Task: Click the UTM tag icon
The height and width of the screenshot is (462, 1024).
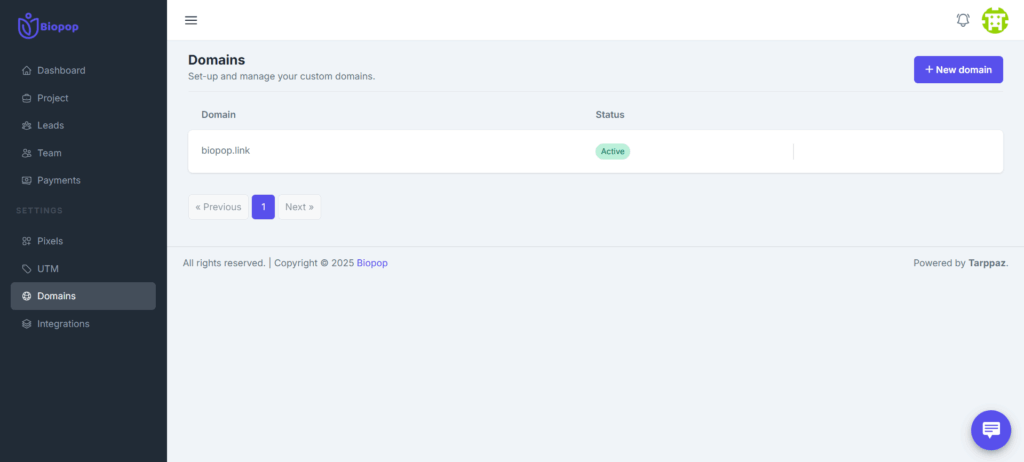Action: 27,269
